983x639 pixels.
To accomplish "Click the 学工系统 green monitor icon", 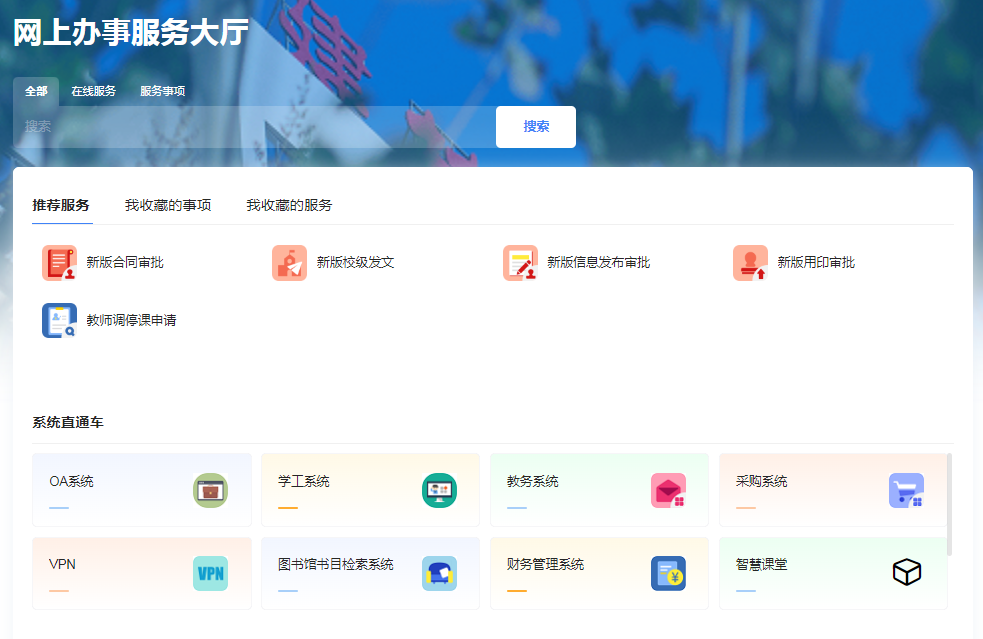I will click(x=439, y=490).
